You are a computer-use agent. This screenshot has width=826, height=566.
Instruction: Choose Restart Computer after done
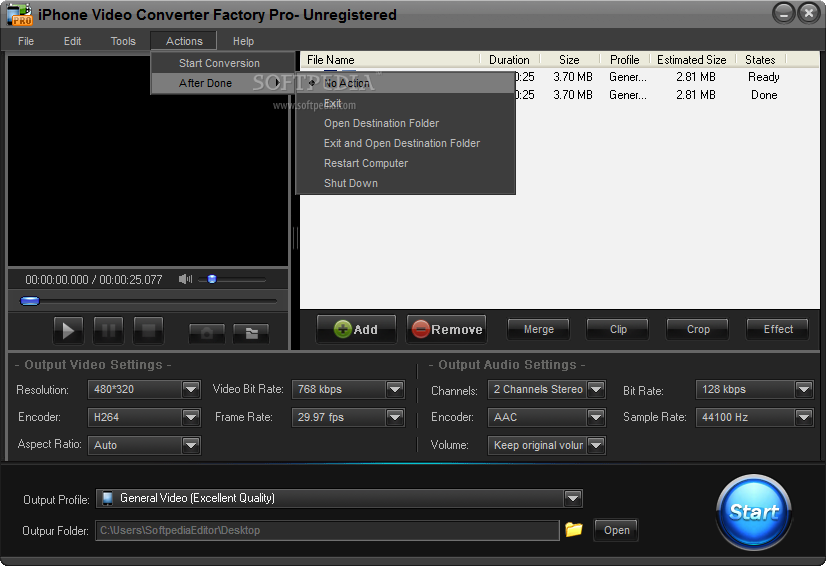coord(405,163)
